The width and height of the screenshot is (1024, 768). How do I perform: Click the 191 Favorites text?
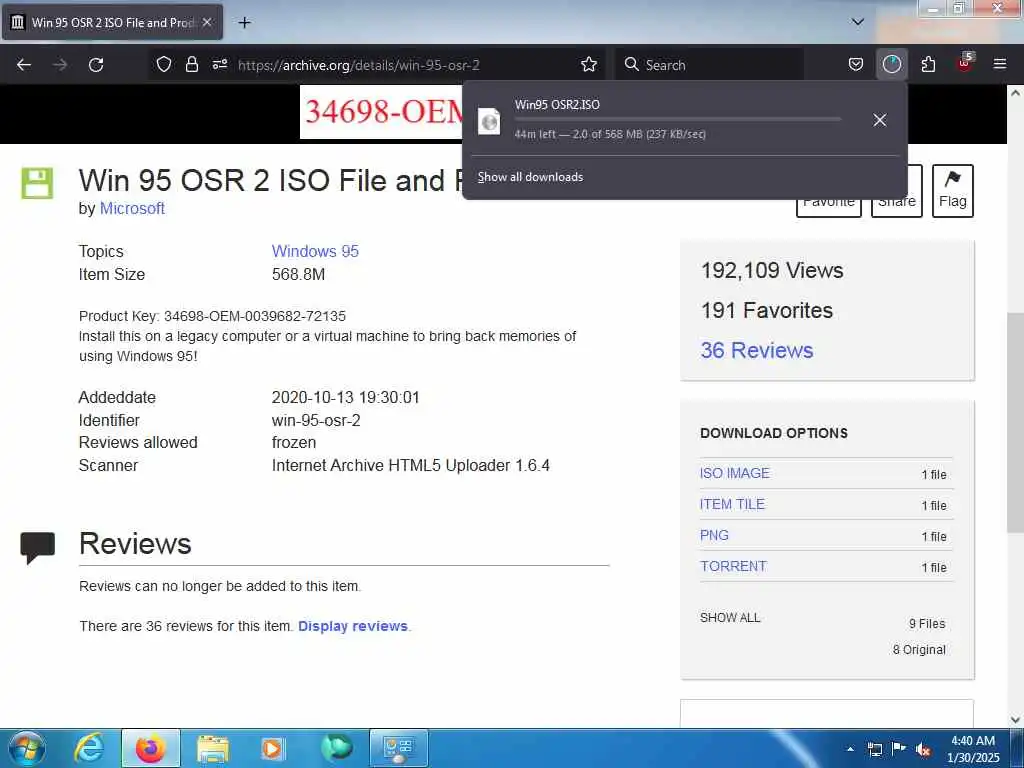click(767, 310)
